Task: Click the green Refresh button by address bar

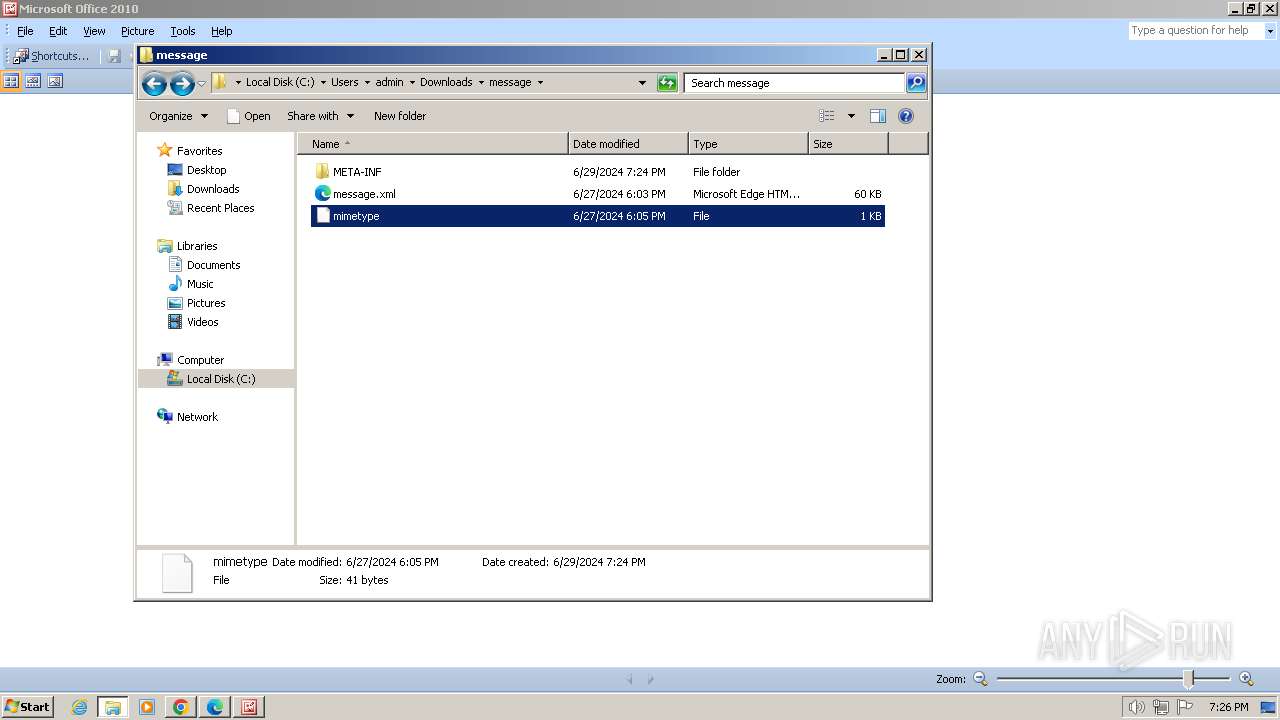Action: point(667,83)
